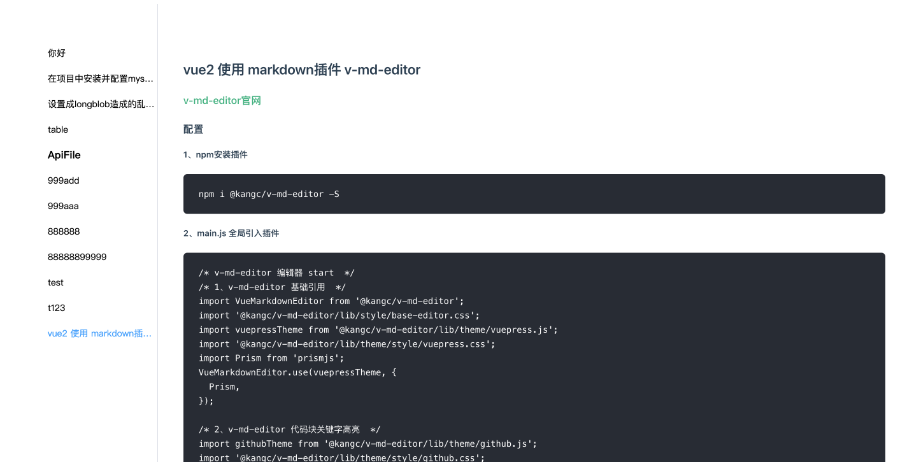Click the main.js import code block
This screenshot has width=916, height=476.
pyautogui.click(x=534, y=357)
